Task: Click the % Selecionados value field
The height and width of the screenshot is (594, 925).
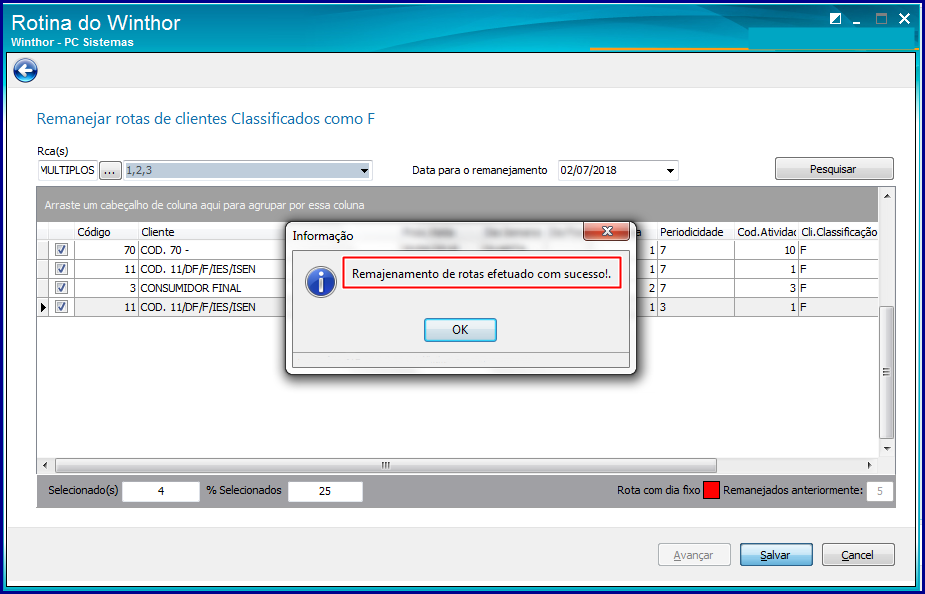Action: (x=325, y=491)
